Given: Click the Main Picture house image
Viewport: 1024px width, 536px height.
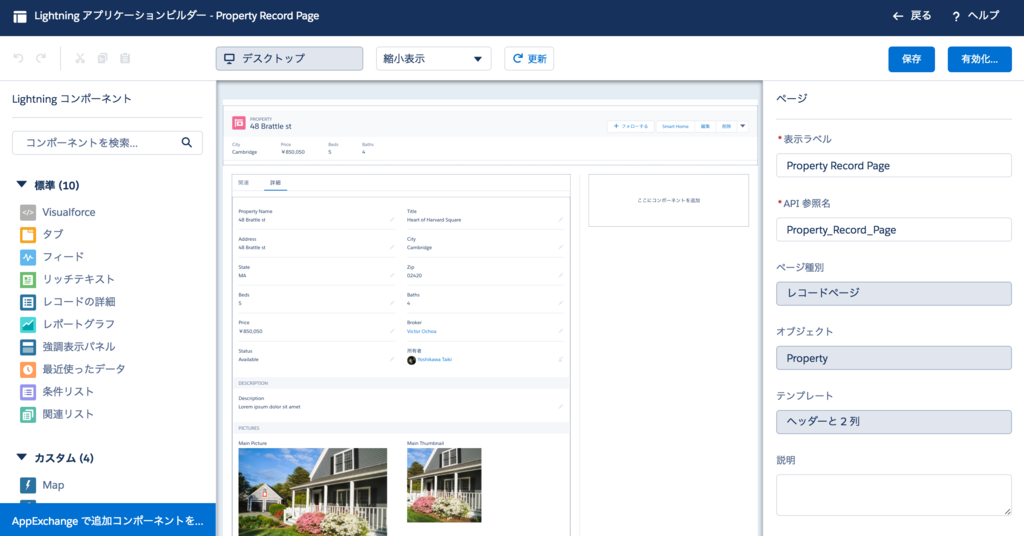Looking at the screenshot, I should pyautogui.click(x=312, y=492).
